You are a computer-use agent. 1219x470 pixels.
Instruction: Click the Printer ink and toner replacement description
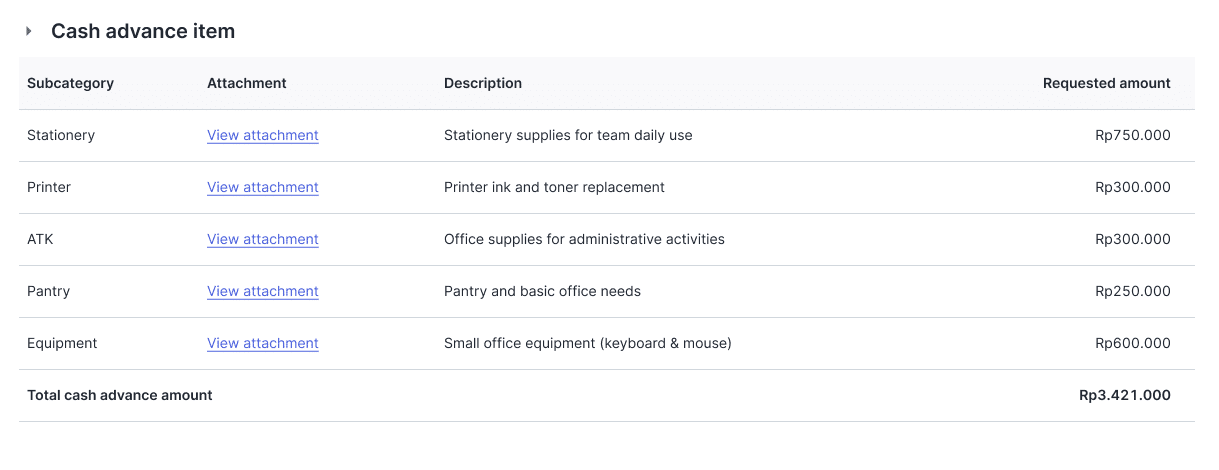pos(554,187)
